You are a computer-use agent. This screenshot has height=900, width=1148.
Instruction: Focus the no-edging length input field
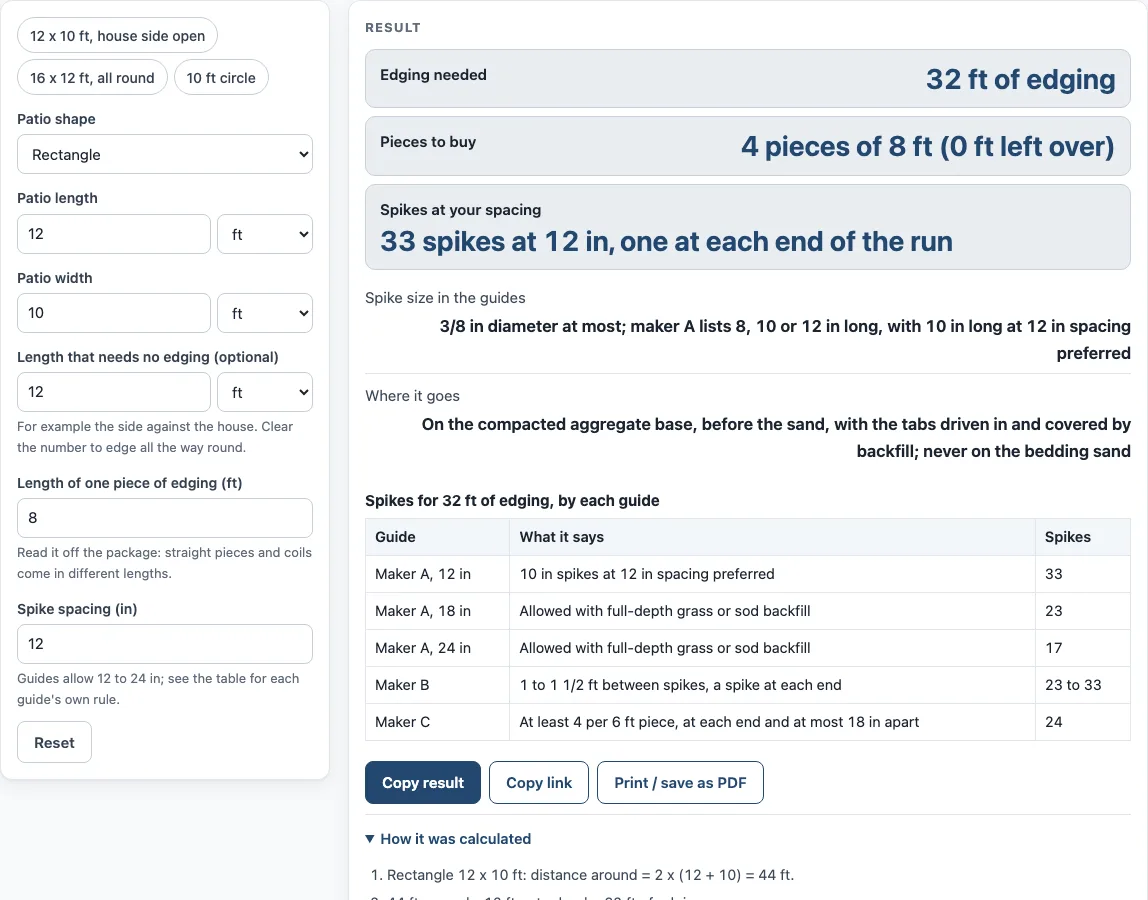113,393
